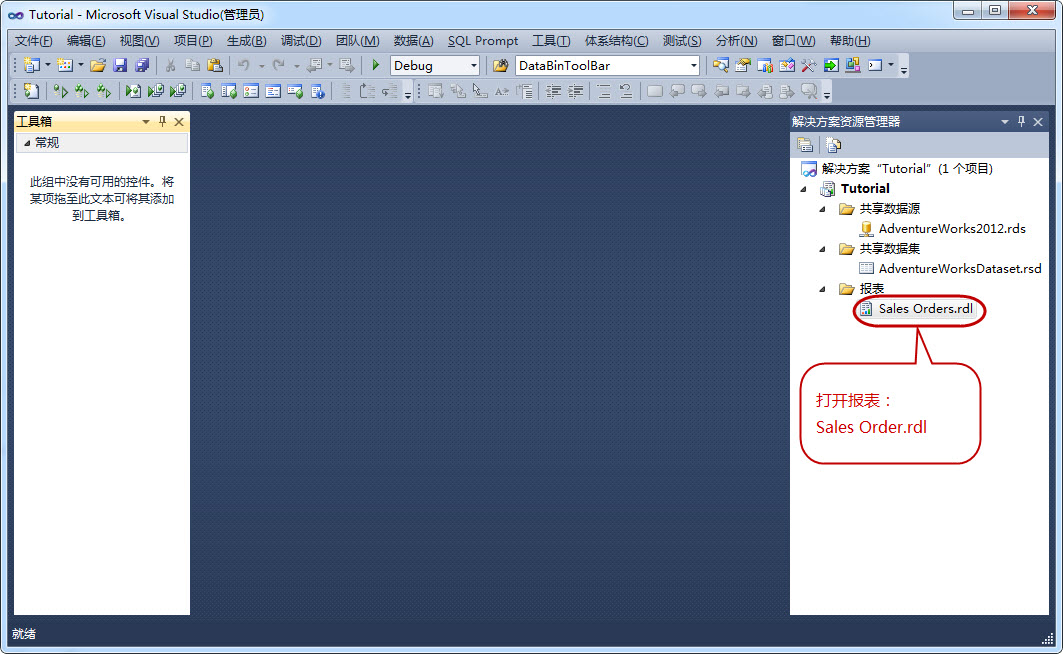Open dropdown arrow next to Add New Item
Screen dimensions: 1063x654
click(x=81, y=65)
